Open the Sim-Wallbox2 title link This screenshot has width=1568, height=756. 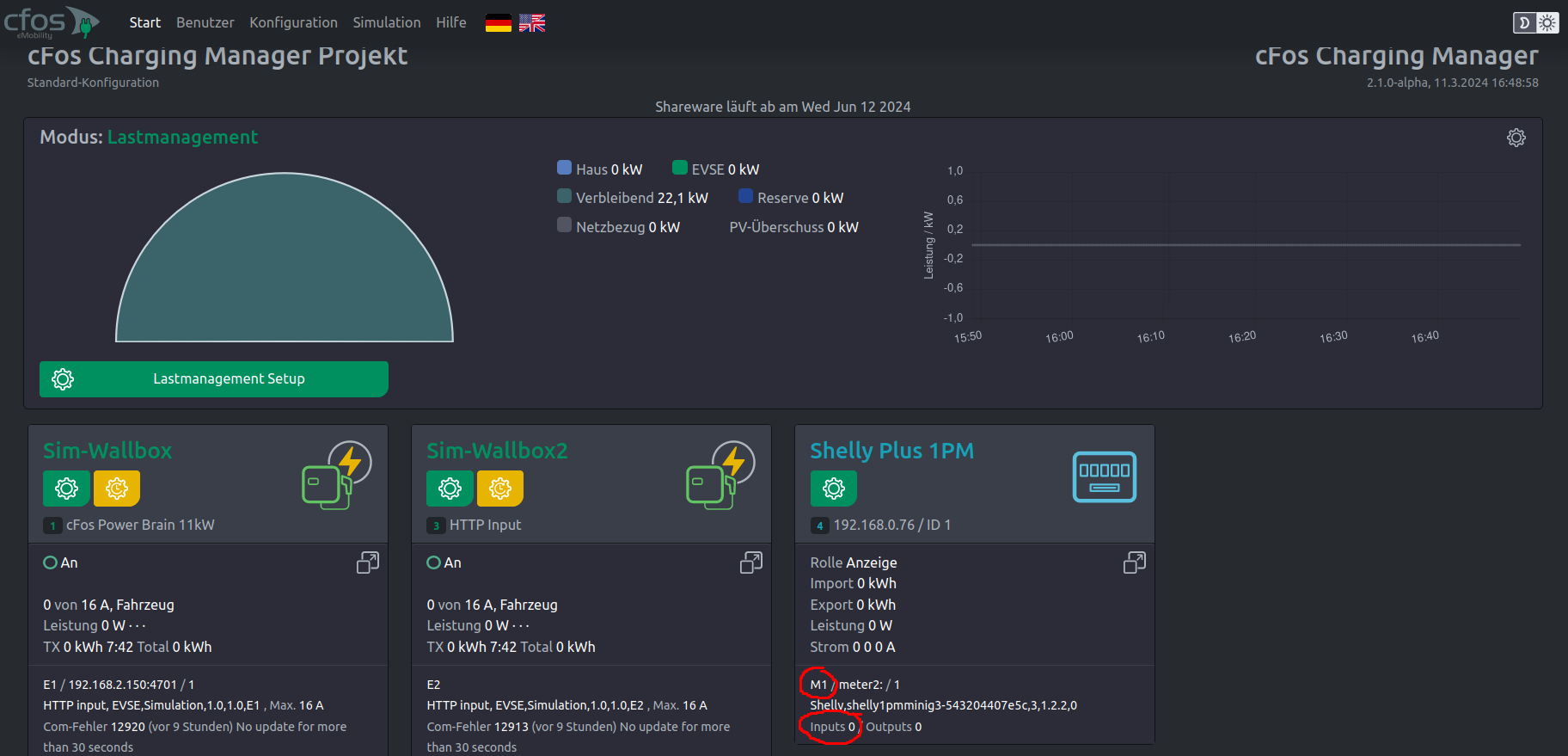point(497,451)
